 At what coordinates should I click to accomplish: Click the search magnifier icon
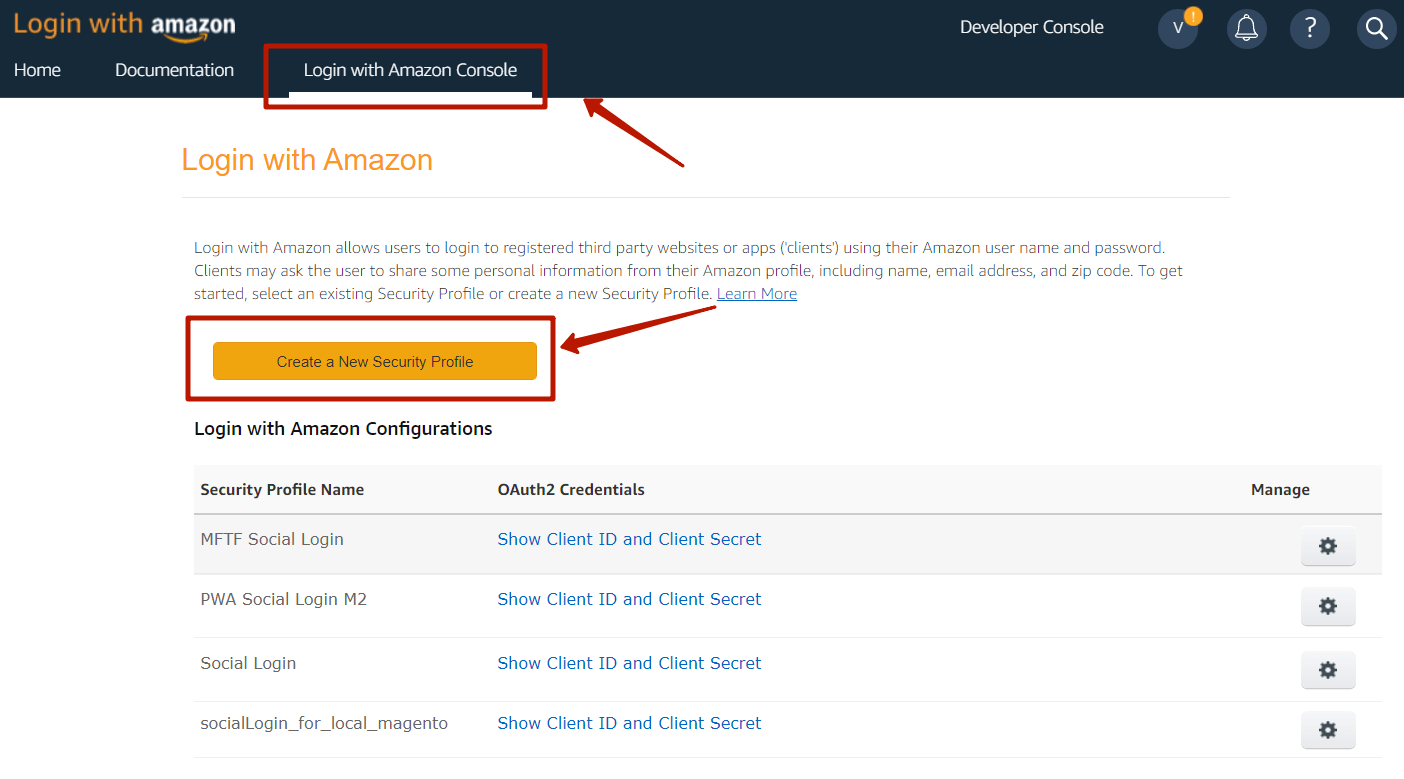(1376, 28)
